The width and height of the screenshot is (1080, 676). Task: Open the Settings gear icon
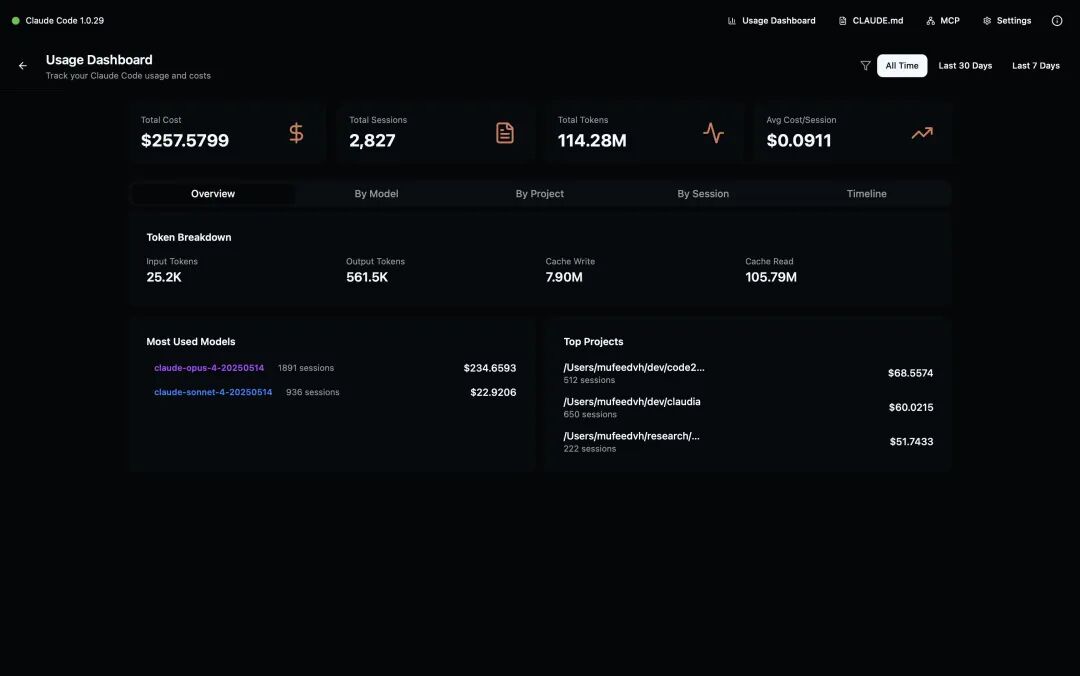click(986, 20)
